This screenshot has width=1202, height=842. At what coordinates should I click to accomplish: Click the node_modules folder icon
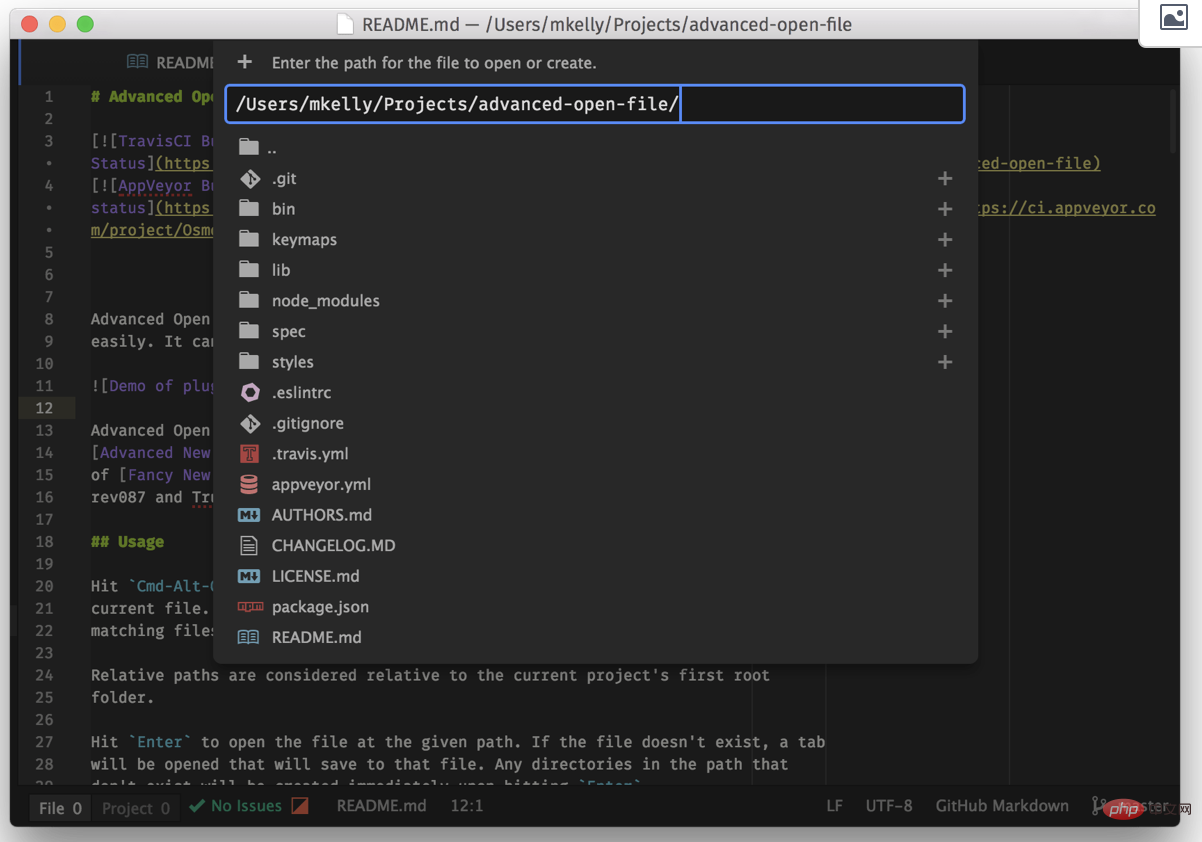249,301
